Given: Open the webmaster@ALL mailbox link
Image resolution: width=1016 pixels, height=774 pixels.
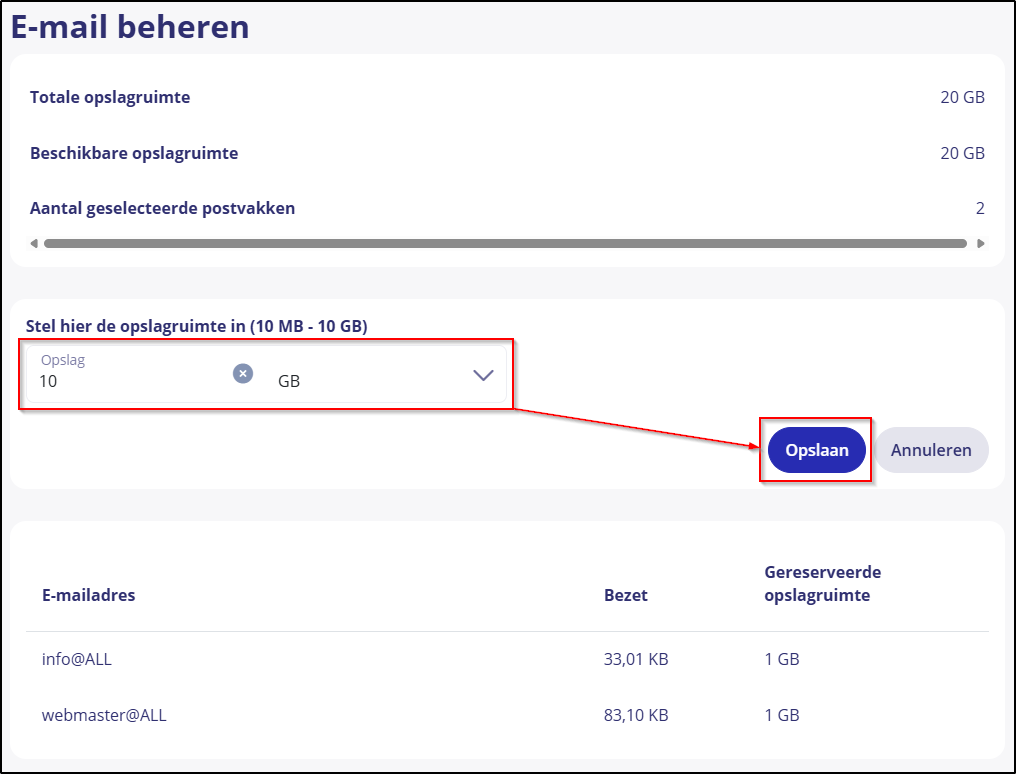Looking at the screenshot, I should tap(104, 715).
